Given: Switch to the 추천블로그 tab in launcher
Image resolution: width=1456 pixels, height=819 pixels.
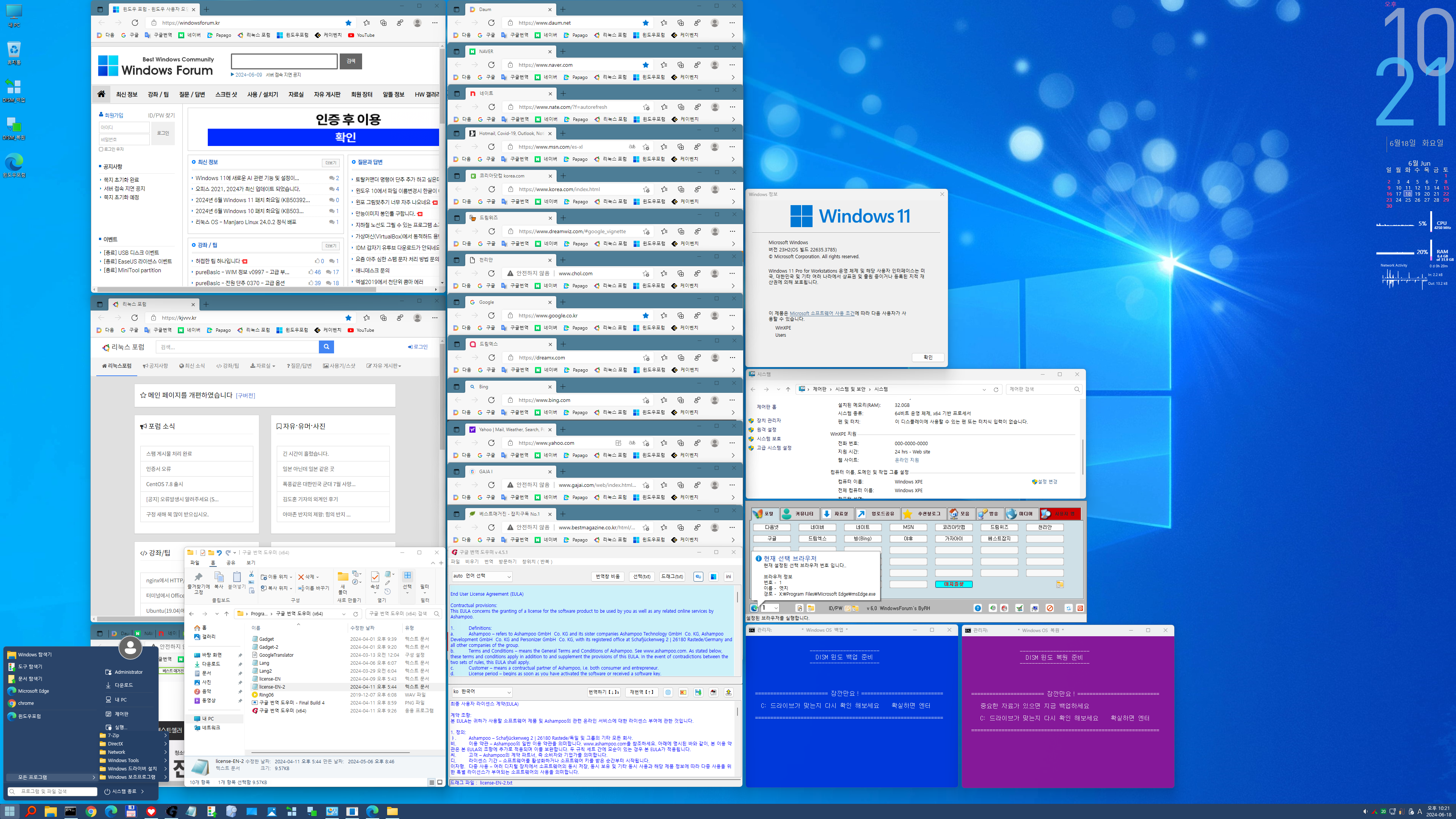Looking at the screenshot, I should click(x=923, y=514).
